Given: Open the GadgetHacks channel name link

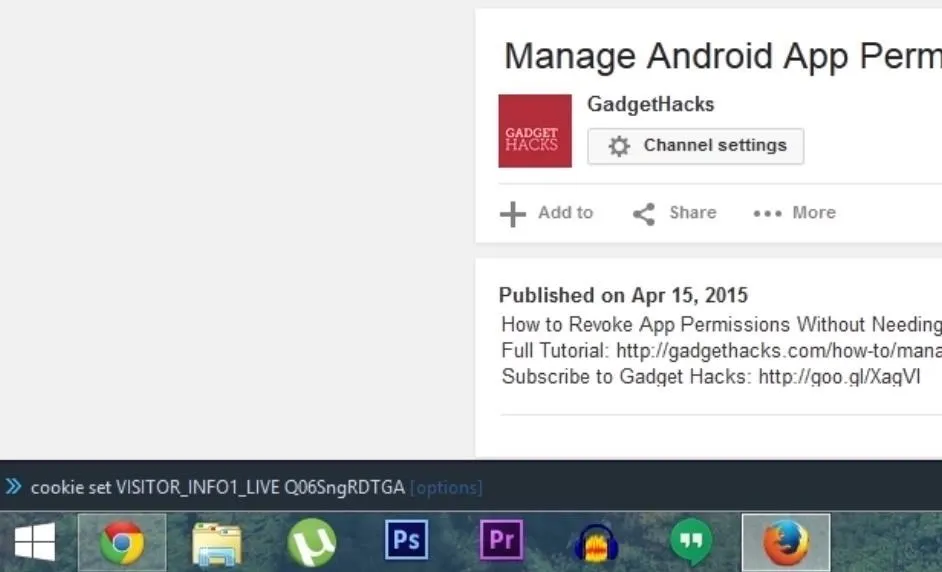Looking at the screenshot, I should point(651,104).
